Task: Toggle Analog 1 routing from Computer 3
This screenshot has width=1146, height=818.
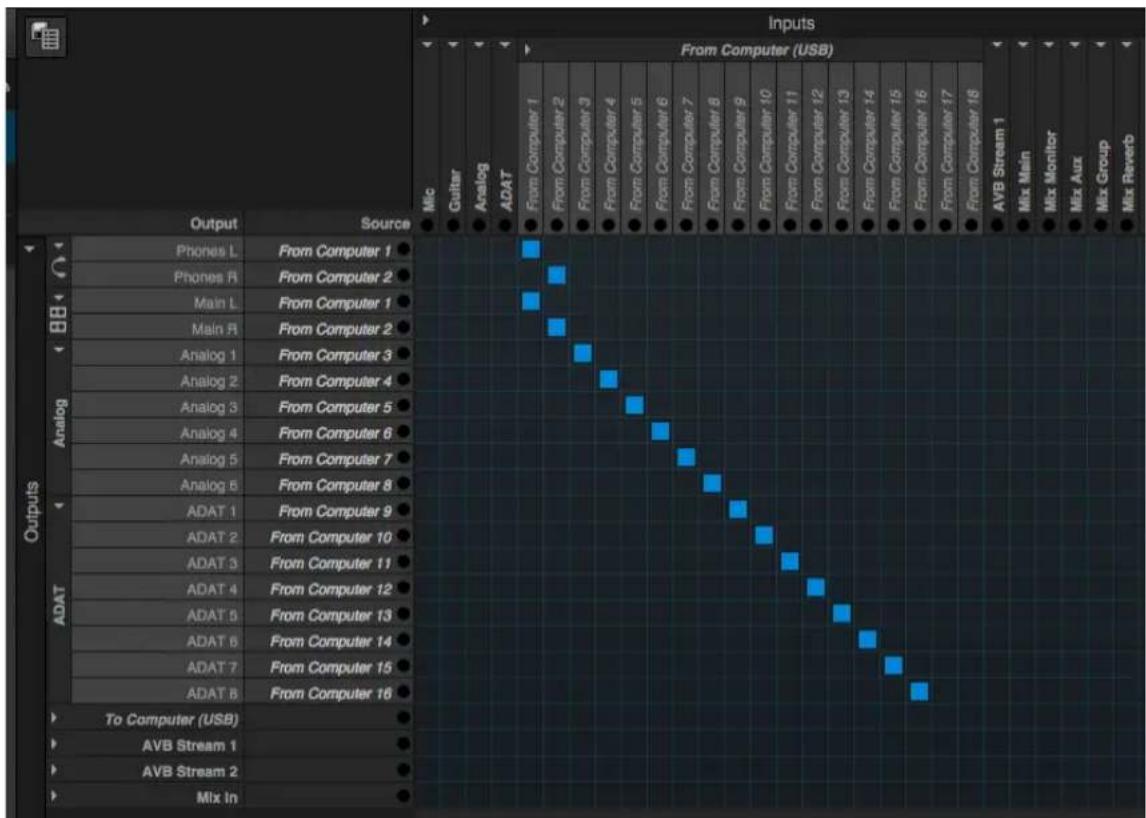Action: pos(583,354)
